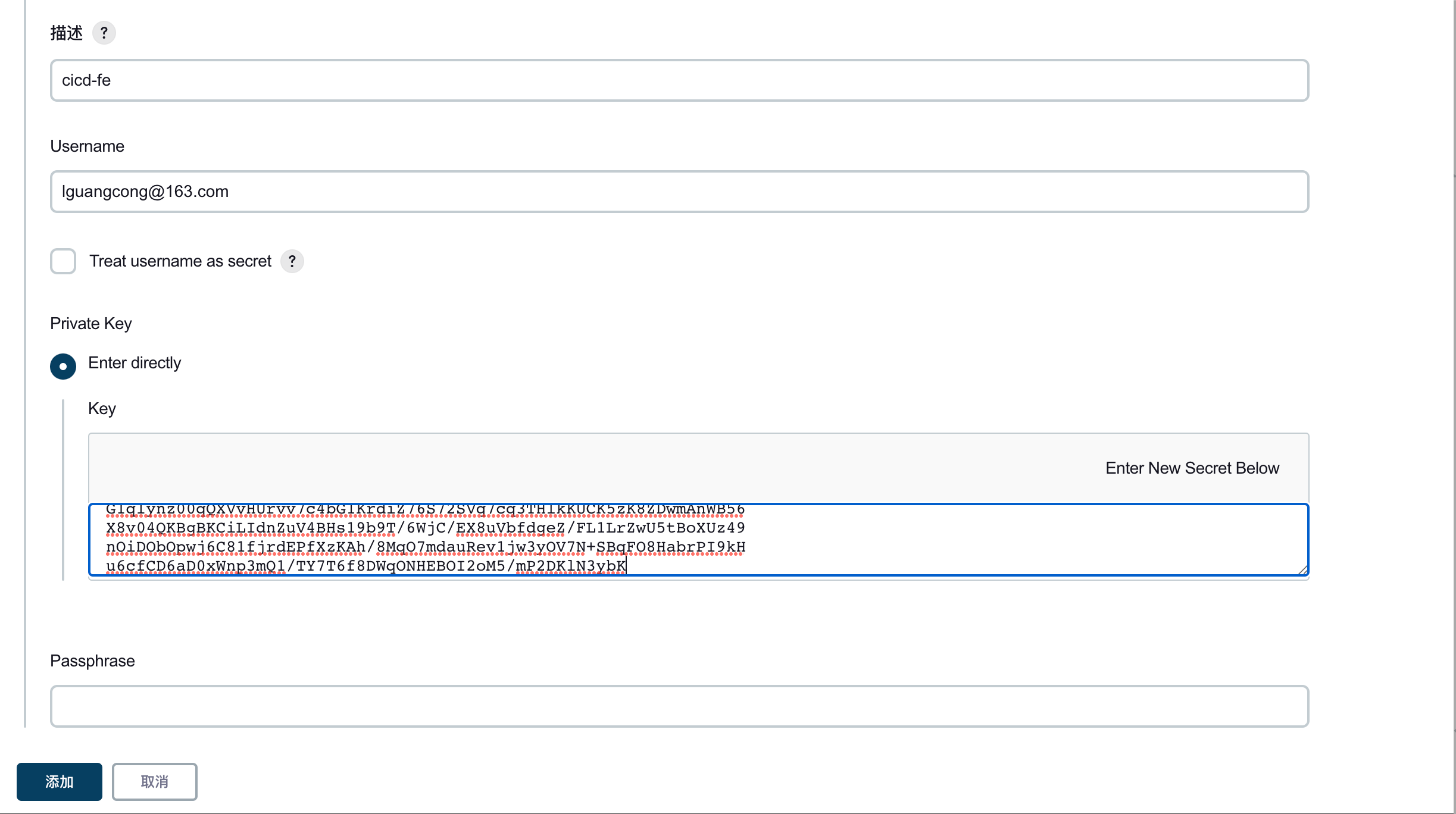The image size is (1456, 814).
Task: Click the Key label above the textarea
Action: click(102, 409)
